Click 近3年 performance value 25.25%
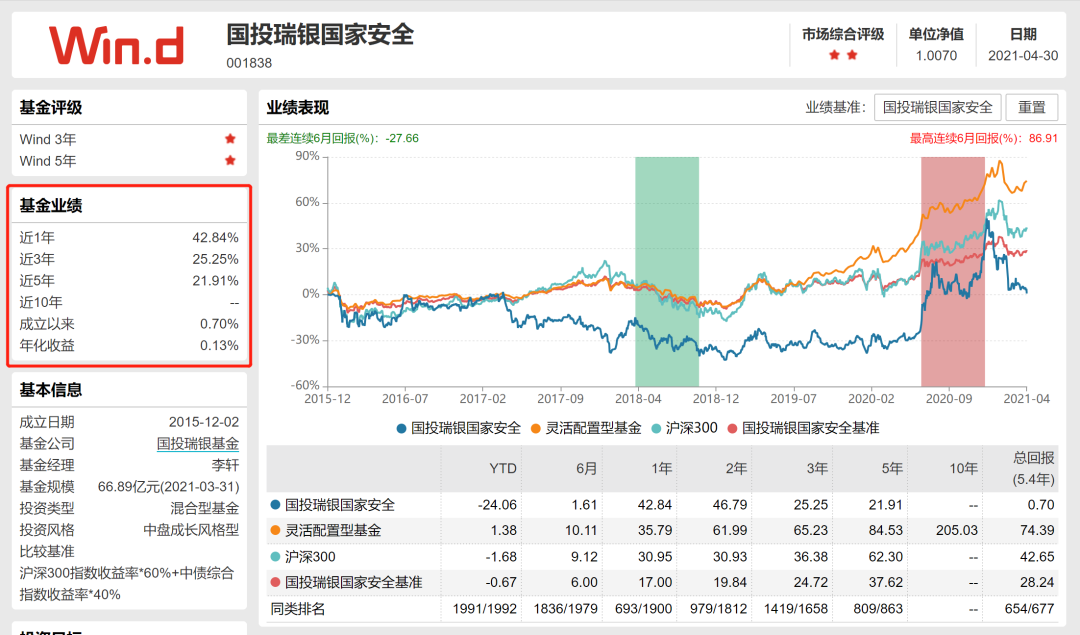1080x635 pixels. (215, 259)
